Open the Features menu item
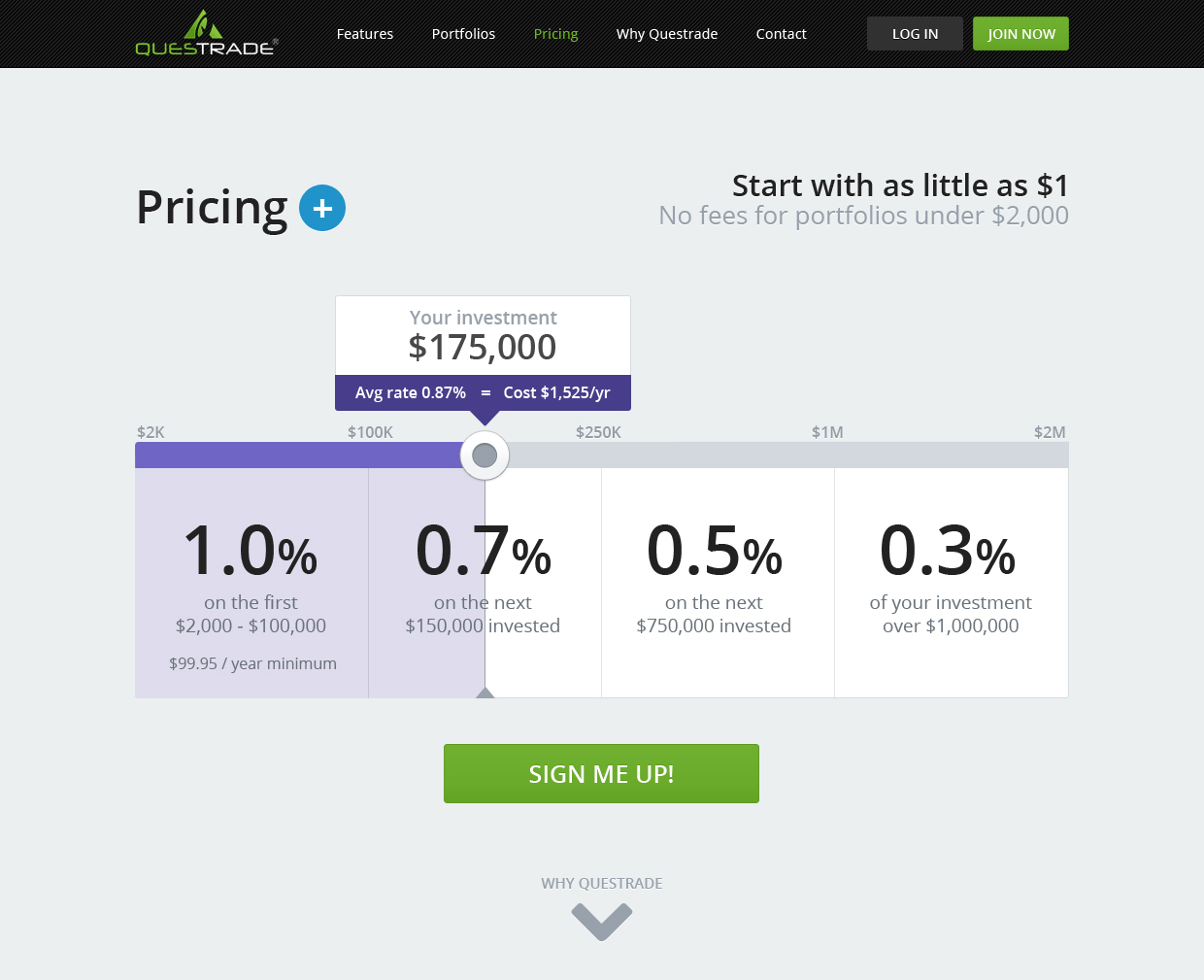Viewport: 1204px width, 980px height. point(365,34)
